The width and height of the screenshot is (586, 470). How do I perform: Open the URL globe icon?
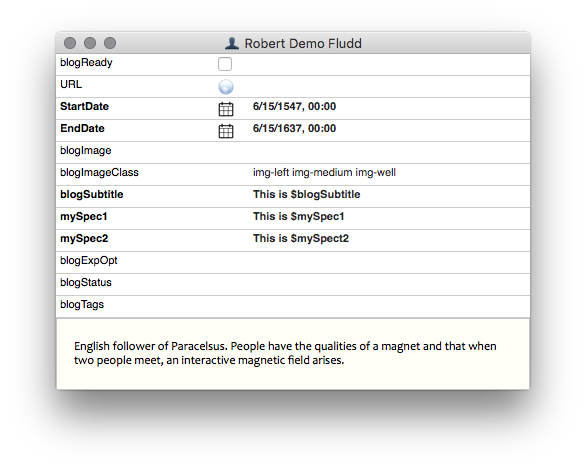pyautogui.click(x=226, y=87)
